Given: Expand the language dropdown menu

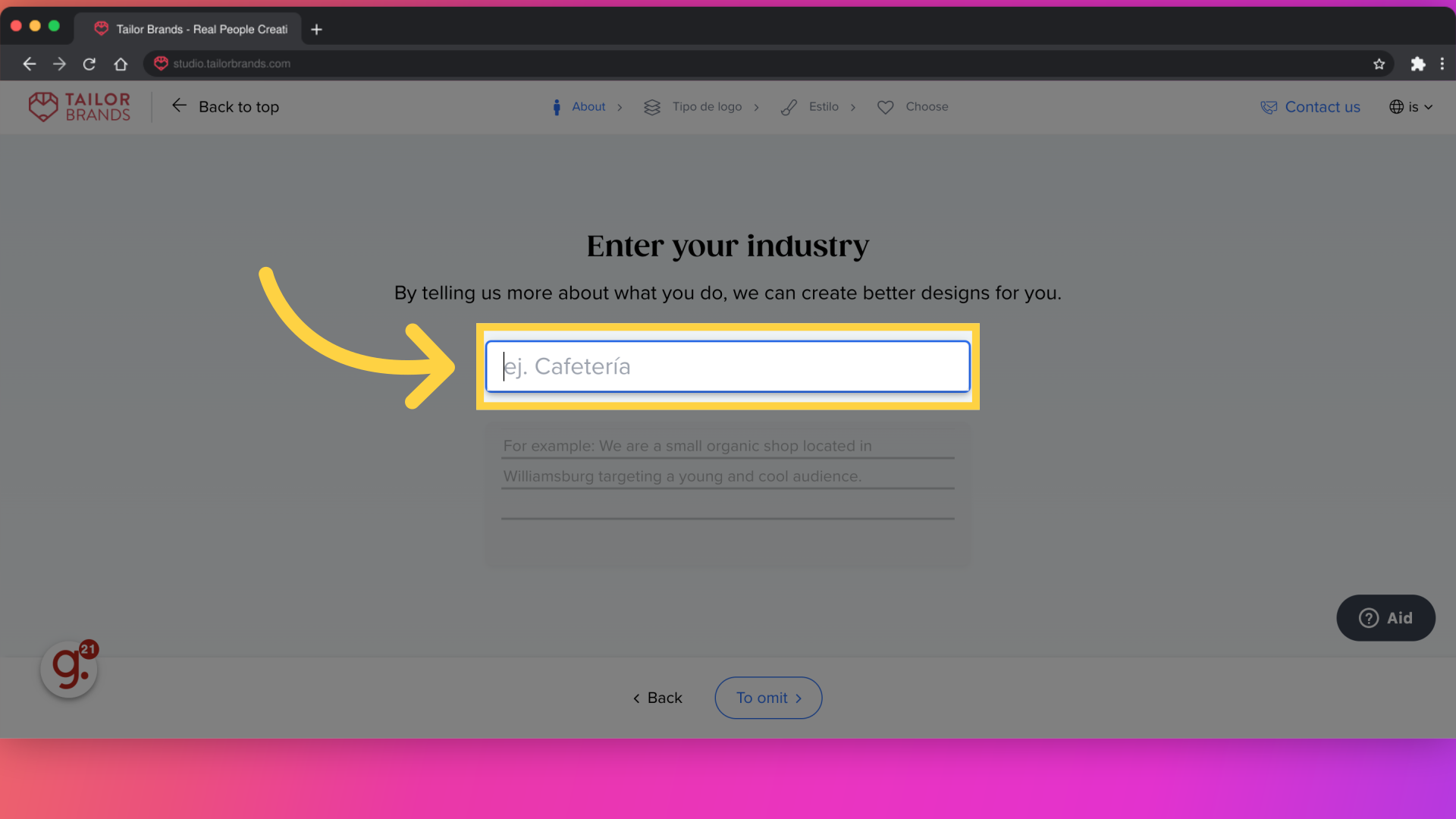Looking at the screenshot, I should [1411, 107].
